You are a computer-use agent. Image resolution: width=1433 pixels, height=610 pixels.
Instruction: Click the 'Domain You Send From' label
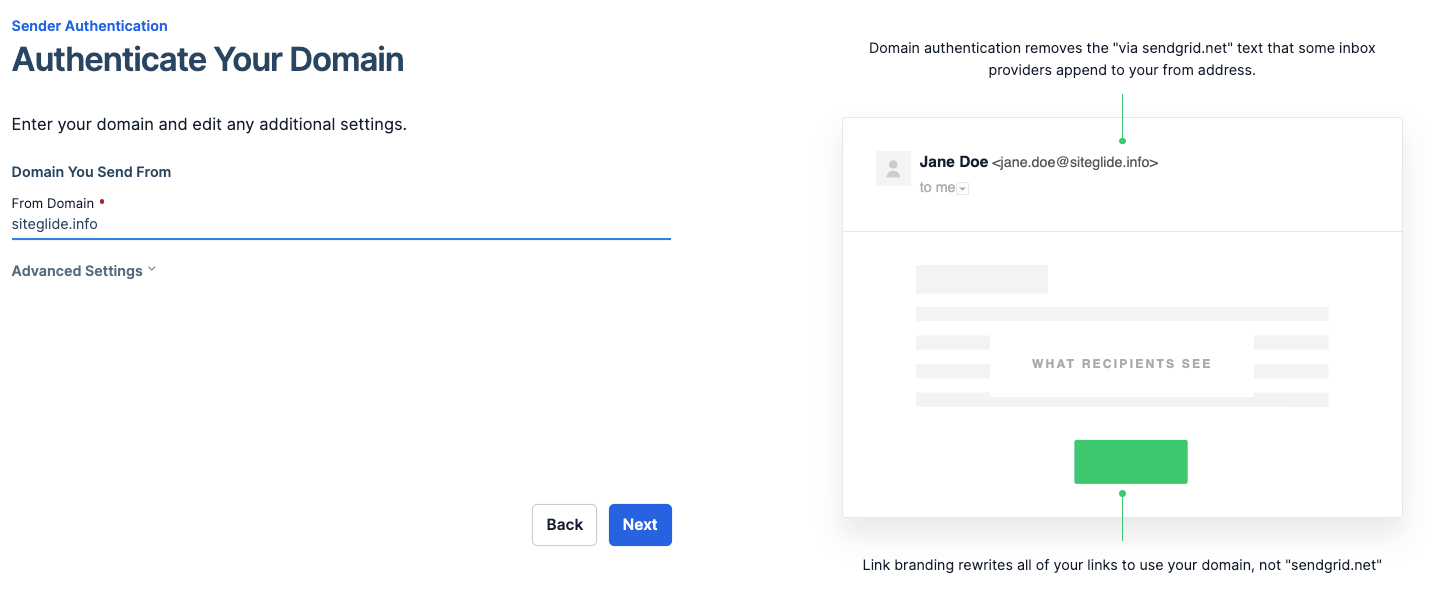91,172
